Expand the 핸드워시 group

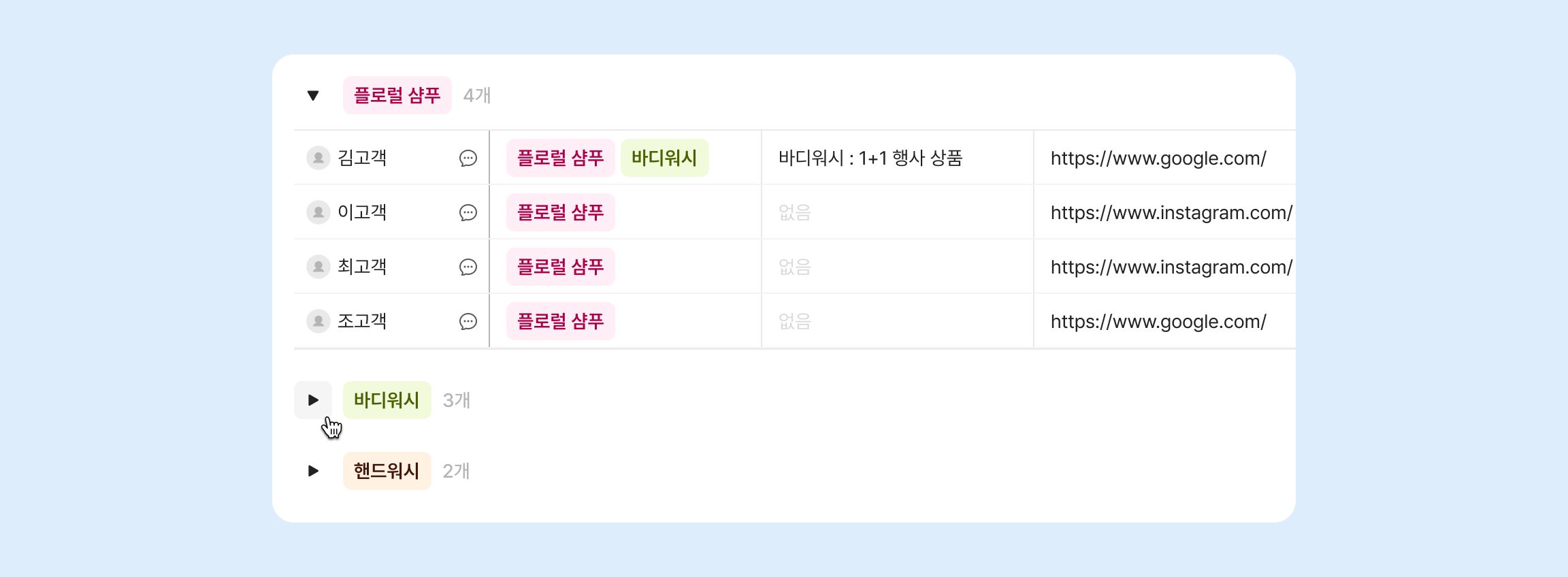(313, 471)
